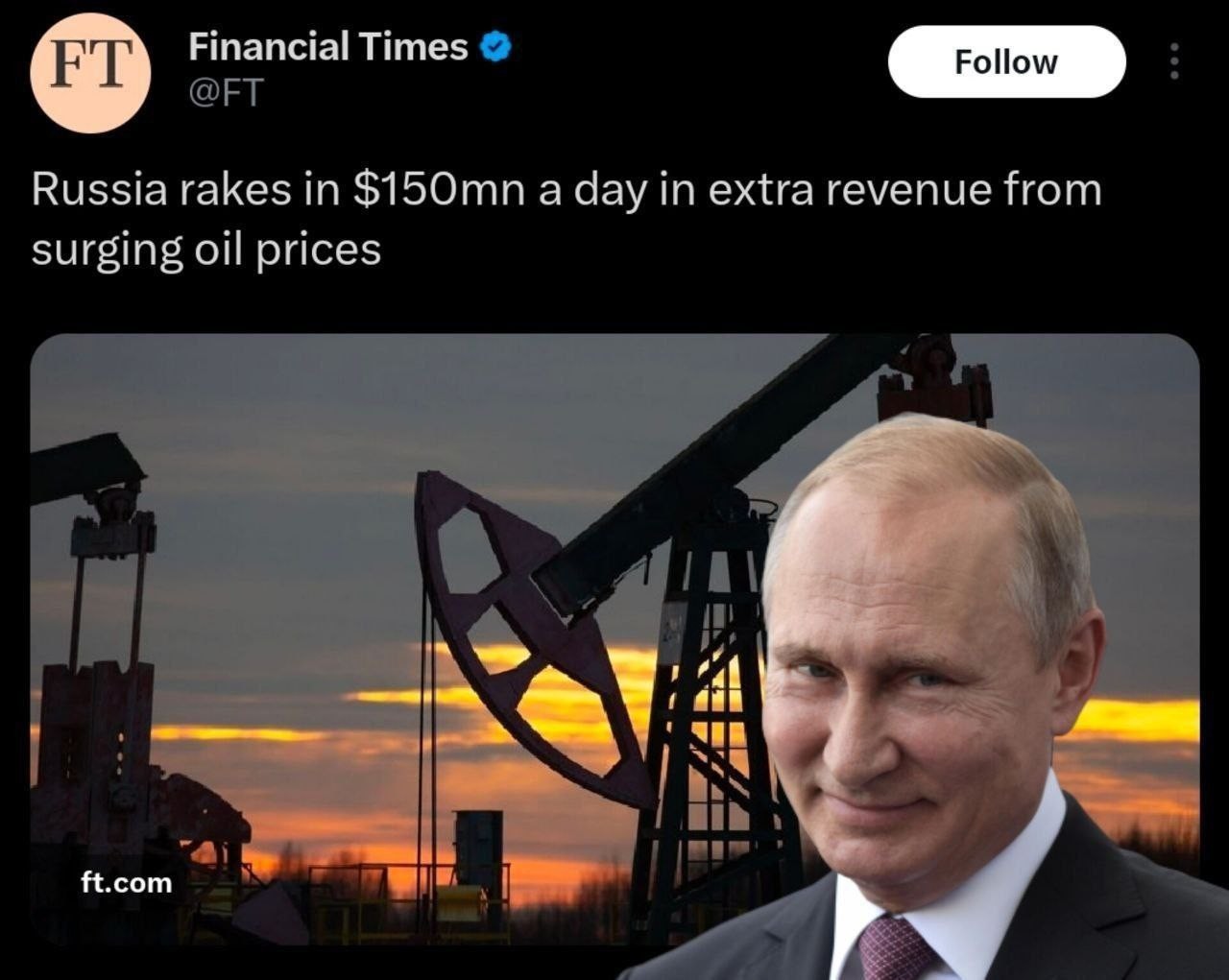Open the ft.com domain label on the card
The height and width of the screenshot is (980, 1229).
pyautogui.click(x=126, y=882)
